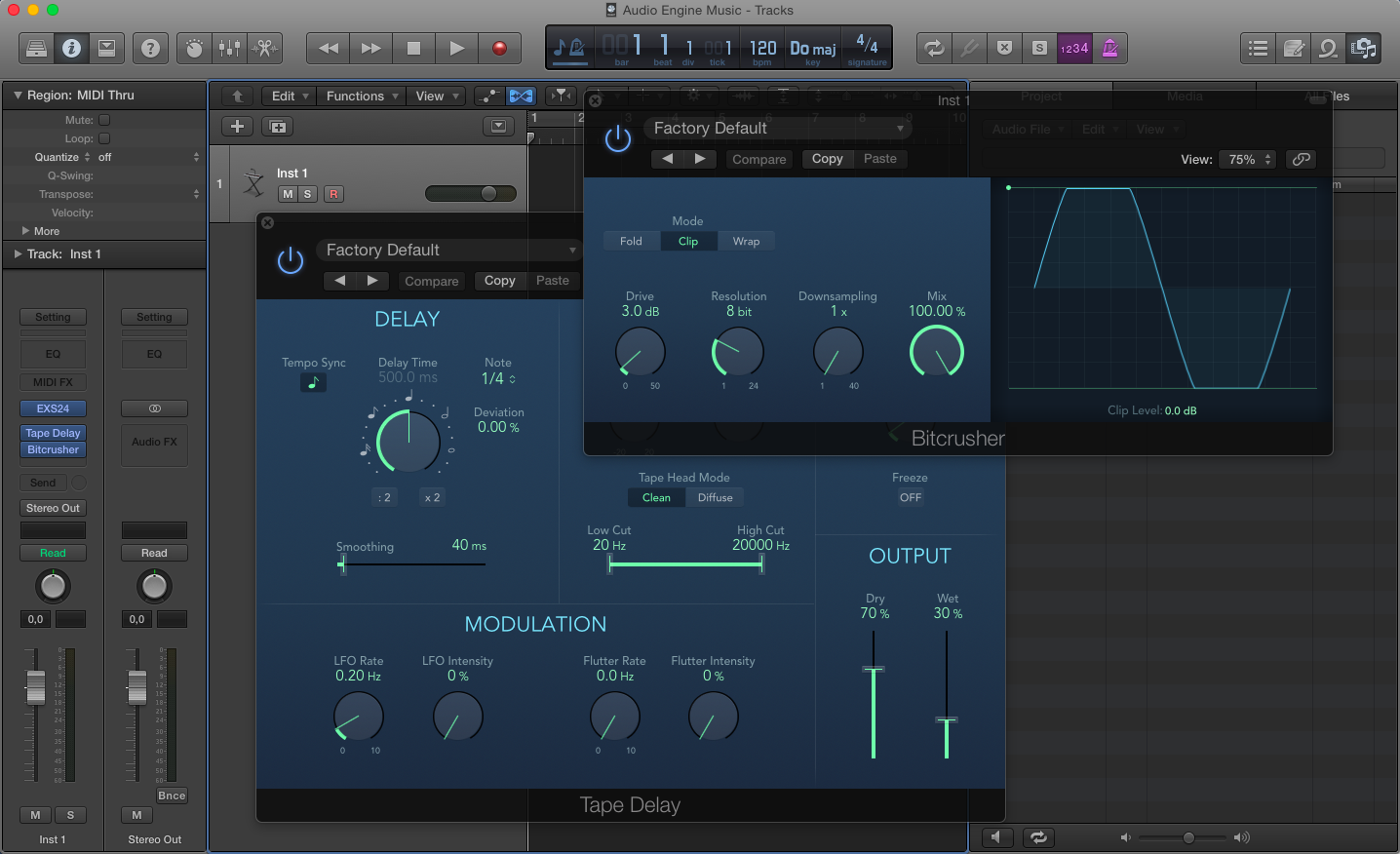Toggle the Inspector info icon
The image size is (1400, 854).
click(71, 48)
